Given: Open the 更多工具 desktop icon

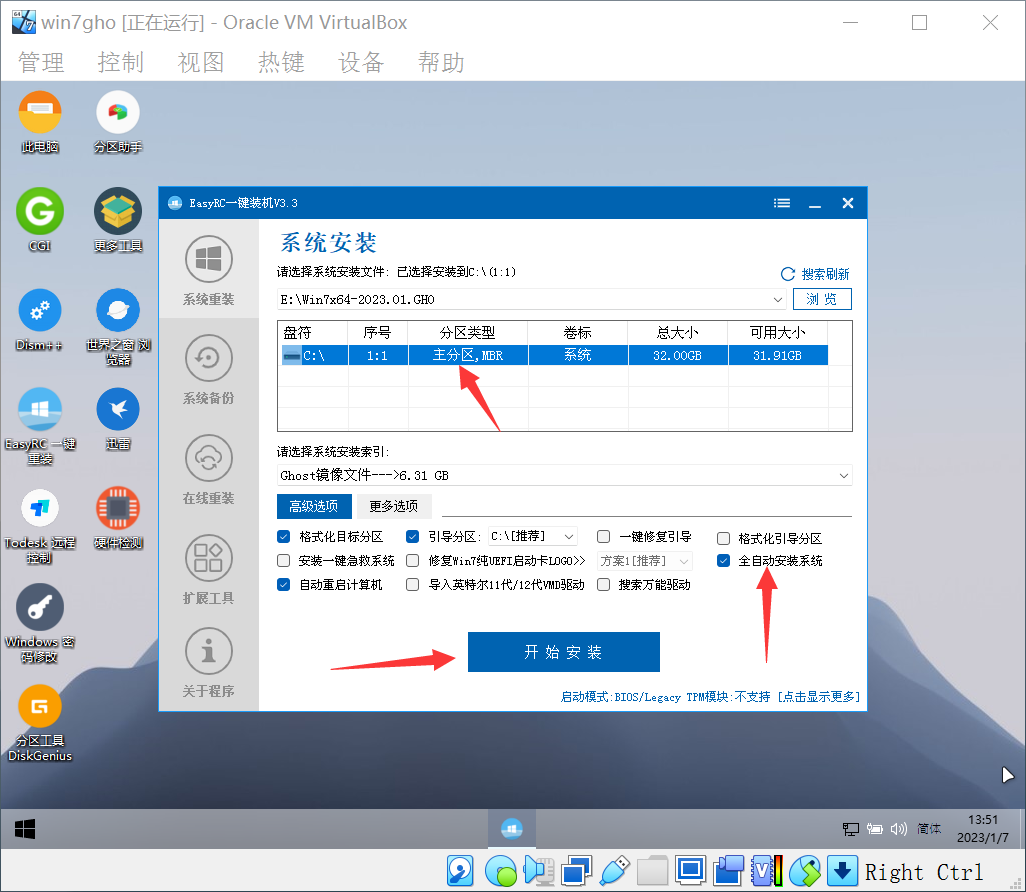Looking at the screenshot, I should [x=118, y=221].
